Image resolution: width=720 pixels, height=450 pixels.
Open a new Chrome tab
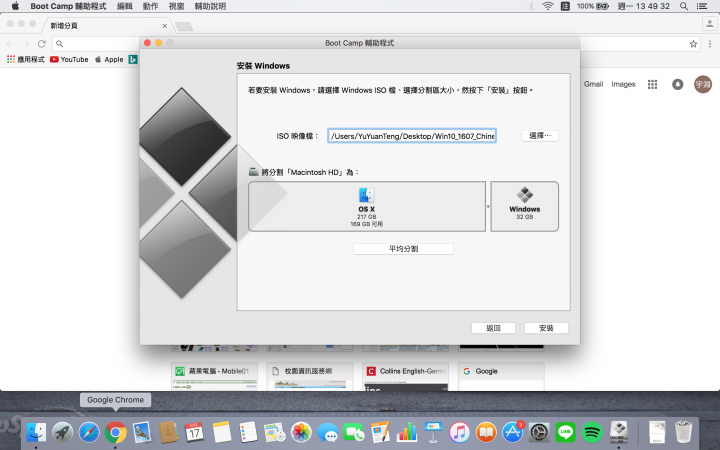[184, 26]
